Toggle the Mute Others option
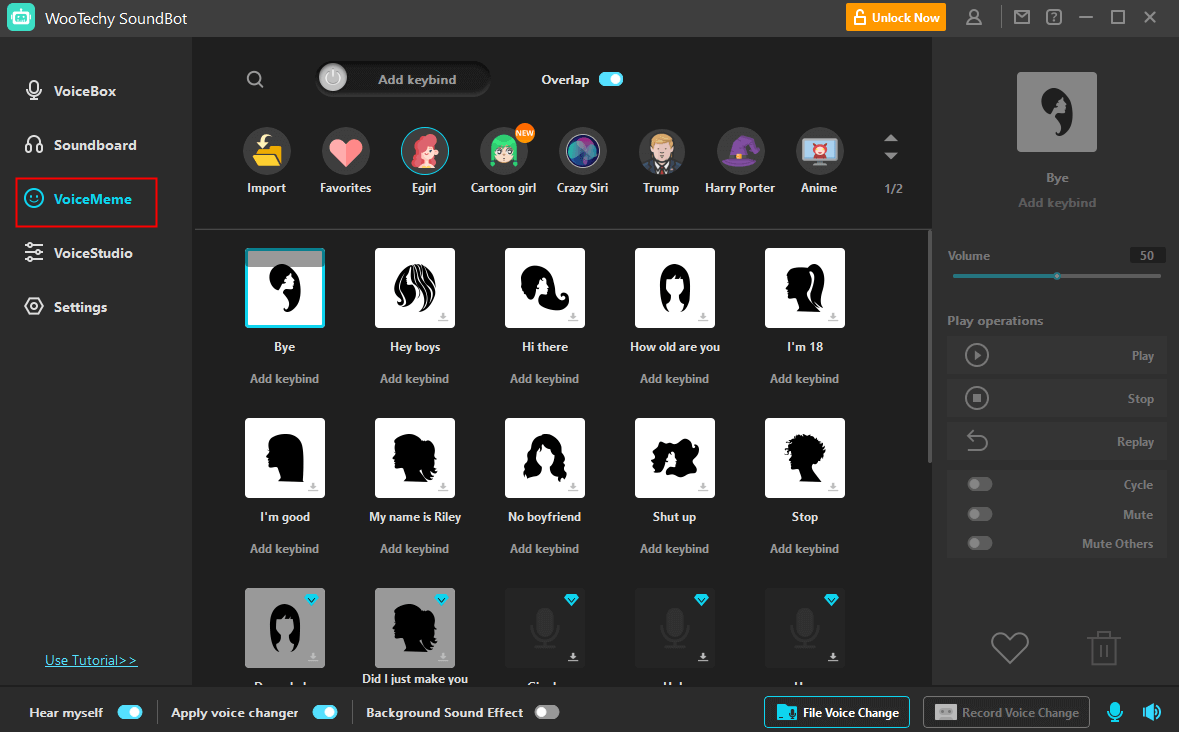This screenshot has height=732, width=1179. (x=979, y=542)
